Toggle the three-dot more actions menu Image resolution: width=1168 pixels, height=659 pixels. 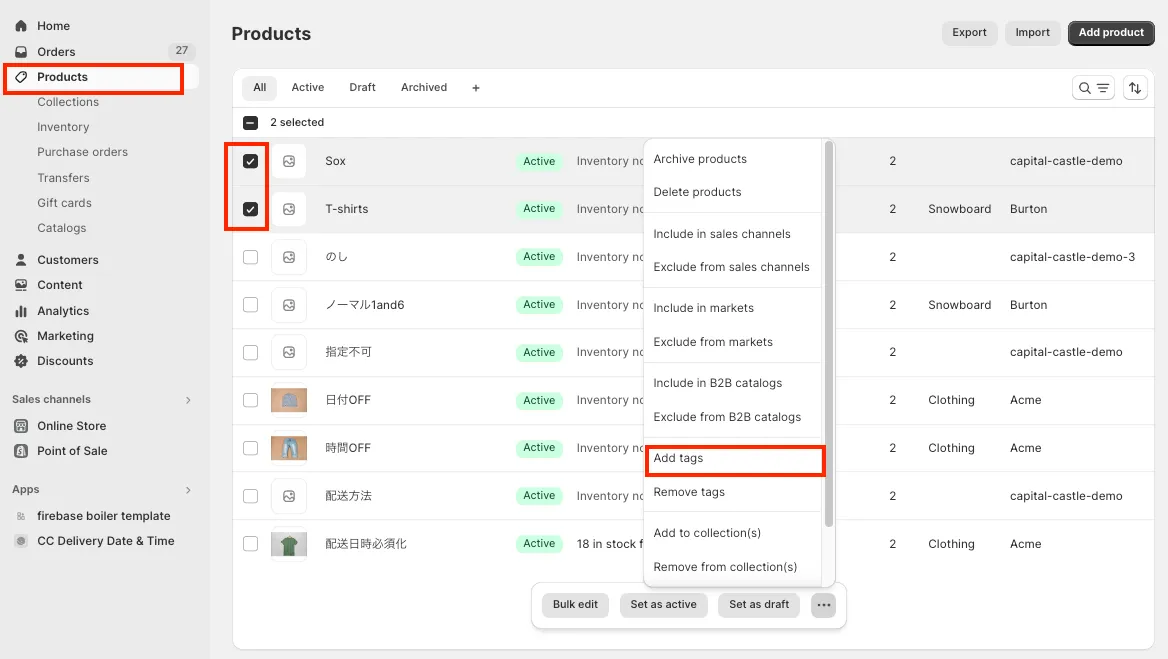click(x=823, y=605)
